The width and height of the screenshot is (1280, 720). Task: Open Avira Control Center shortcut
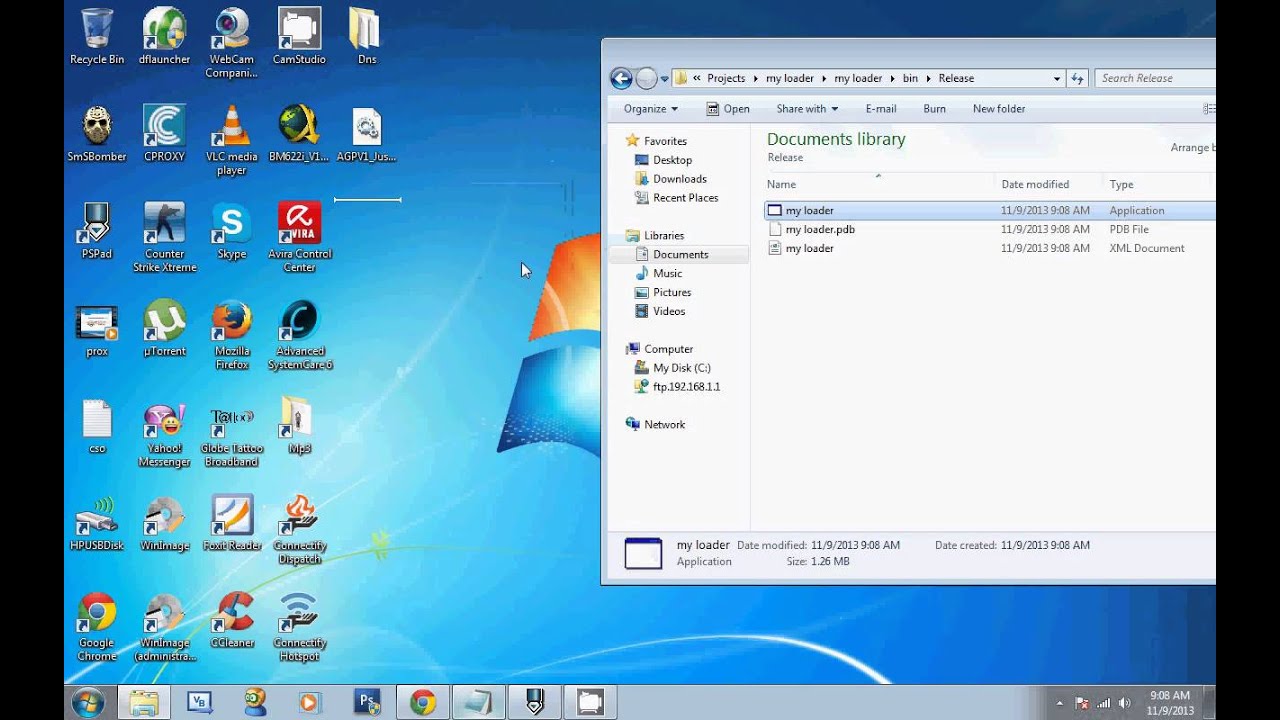pos(299,237)
